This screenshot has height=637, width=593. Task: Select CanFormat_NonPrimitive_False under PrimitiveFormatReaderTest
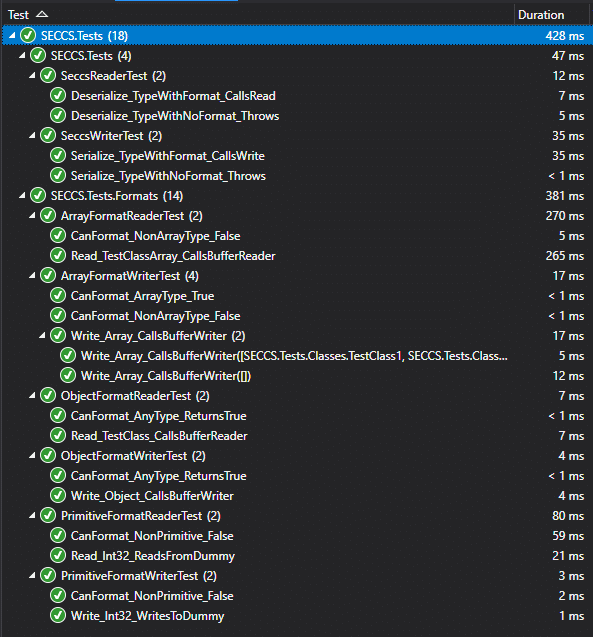click(x=152, y=536)
